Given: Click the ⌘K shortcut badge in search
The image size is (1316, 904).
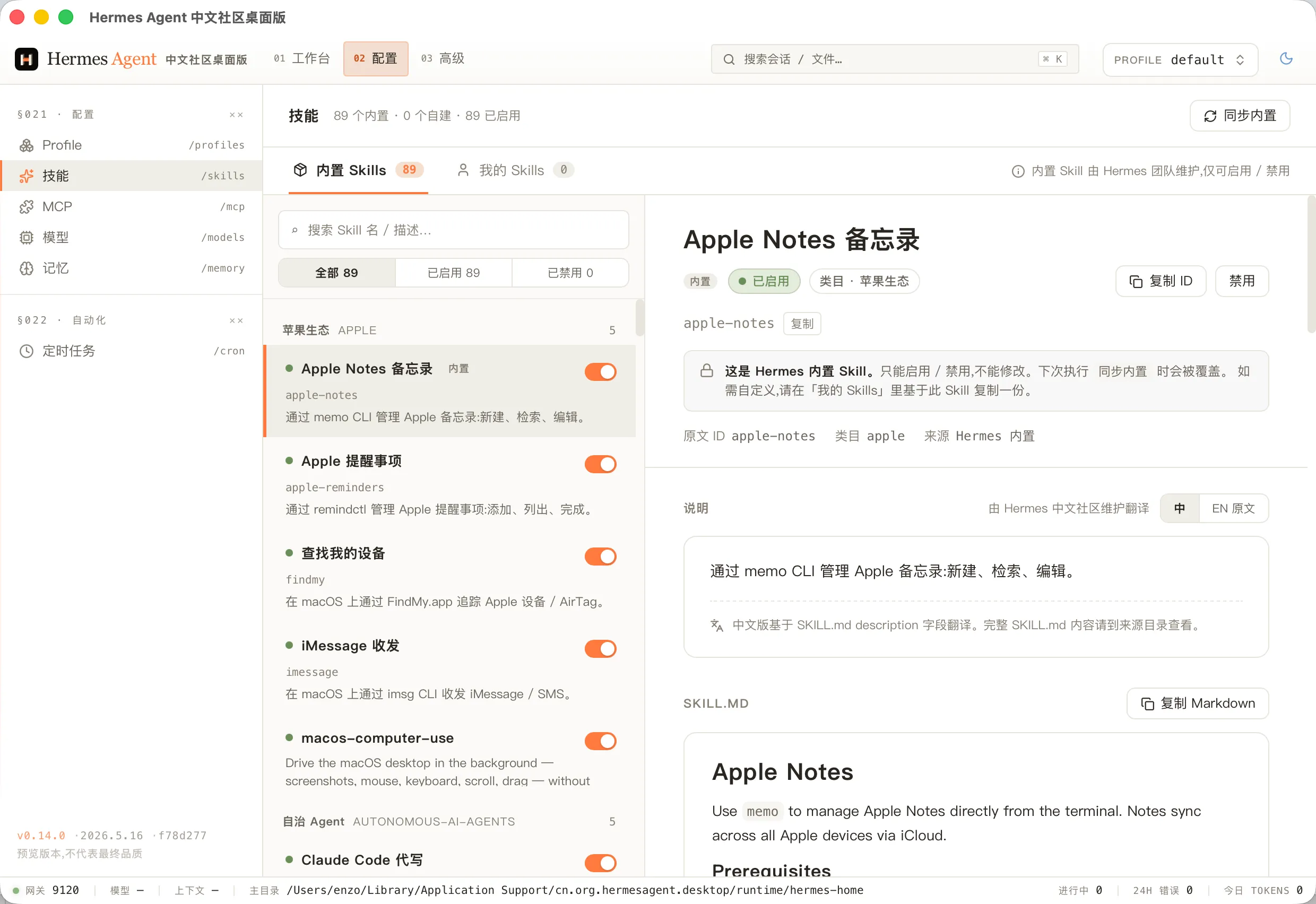Looking at the screenshot, I should [x=1053, y=59].
